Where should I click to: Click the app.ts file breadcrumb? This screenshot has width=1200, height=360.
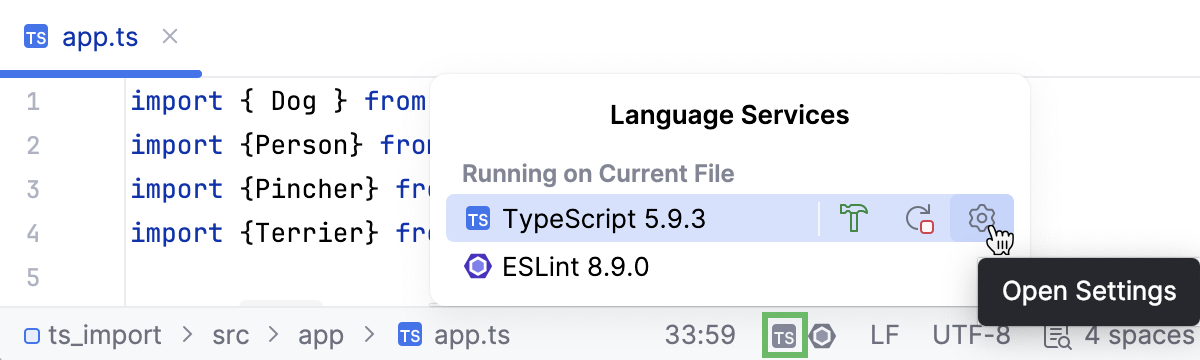coord(453,335)
